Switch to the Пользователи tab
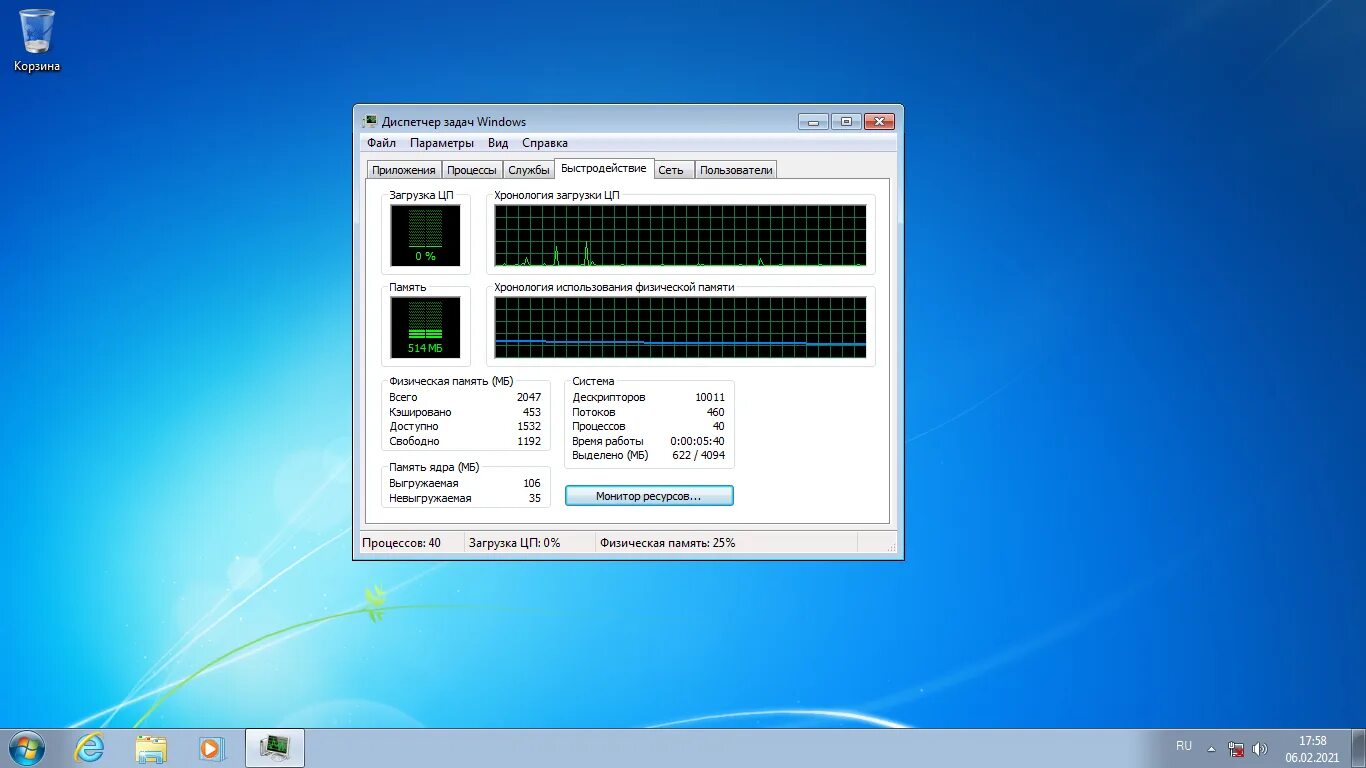This screenshot has height=768, width=1366. click(736, 170)
